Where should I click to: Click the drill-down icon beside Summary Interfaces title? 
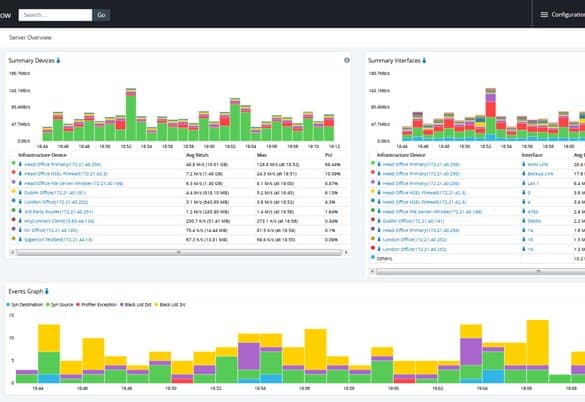424,60
